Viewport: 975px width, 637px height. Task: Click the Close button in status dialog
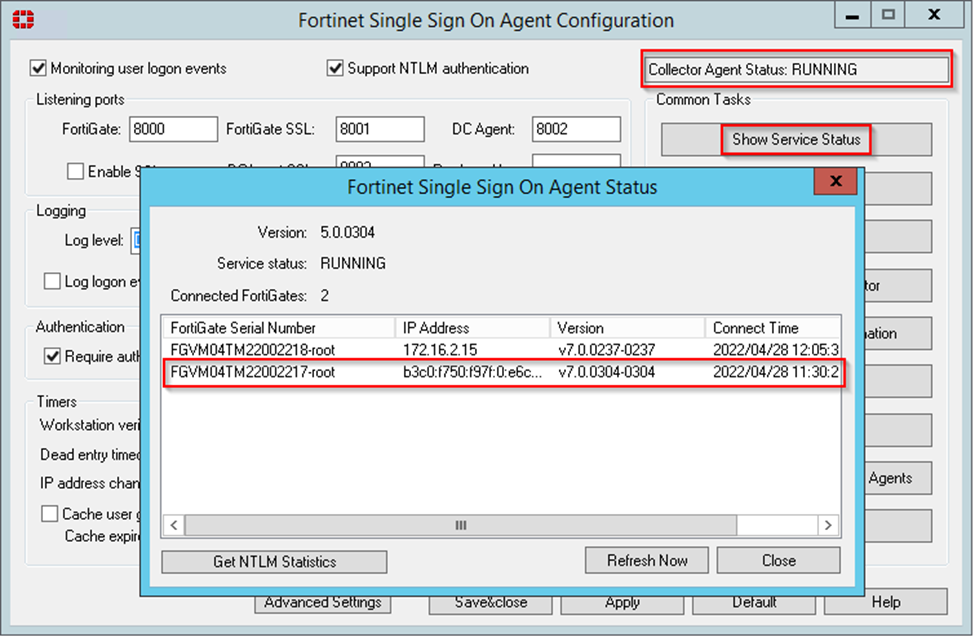pos(779,560)
